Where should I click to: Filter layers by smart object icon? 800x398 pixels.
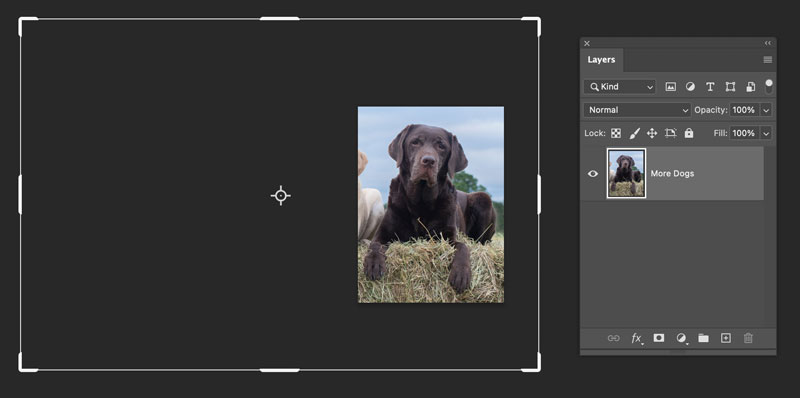[751, 87]
